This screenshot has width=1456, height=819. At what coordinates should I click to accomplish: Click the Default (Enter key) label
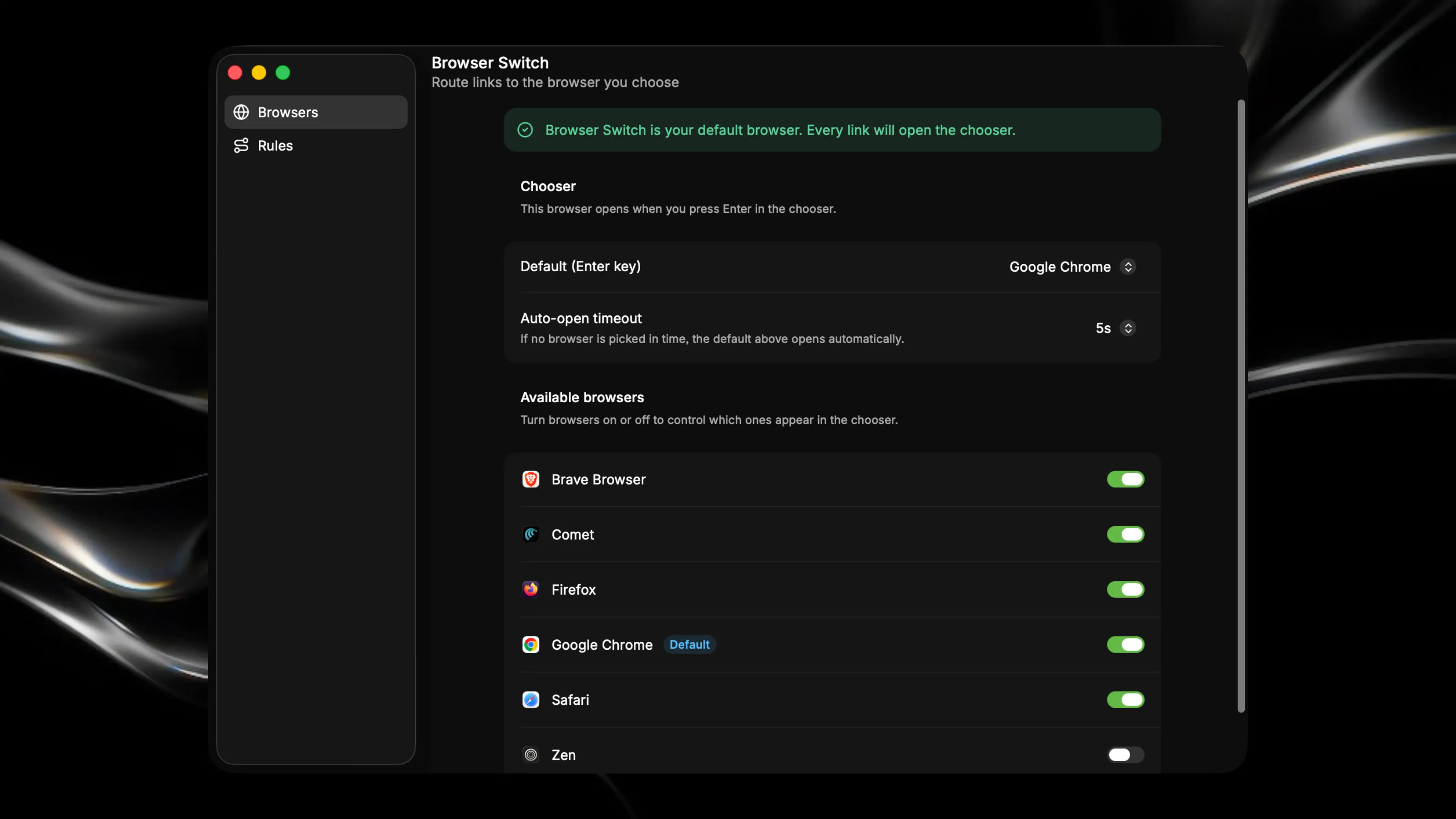(581, 266)
